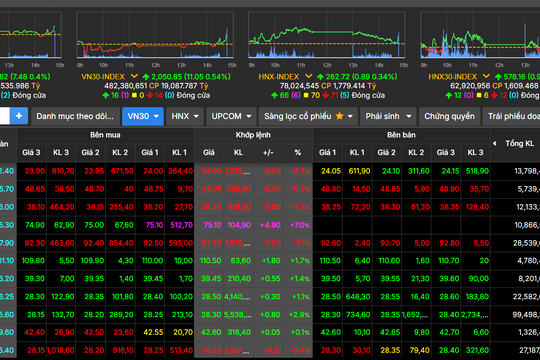540x360 pixels.
Task: Open the HNX-INDEX chevron dropdown
Action: coord(309,76)
